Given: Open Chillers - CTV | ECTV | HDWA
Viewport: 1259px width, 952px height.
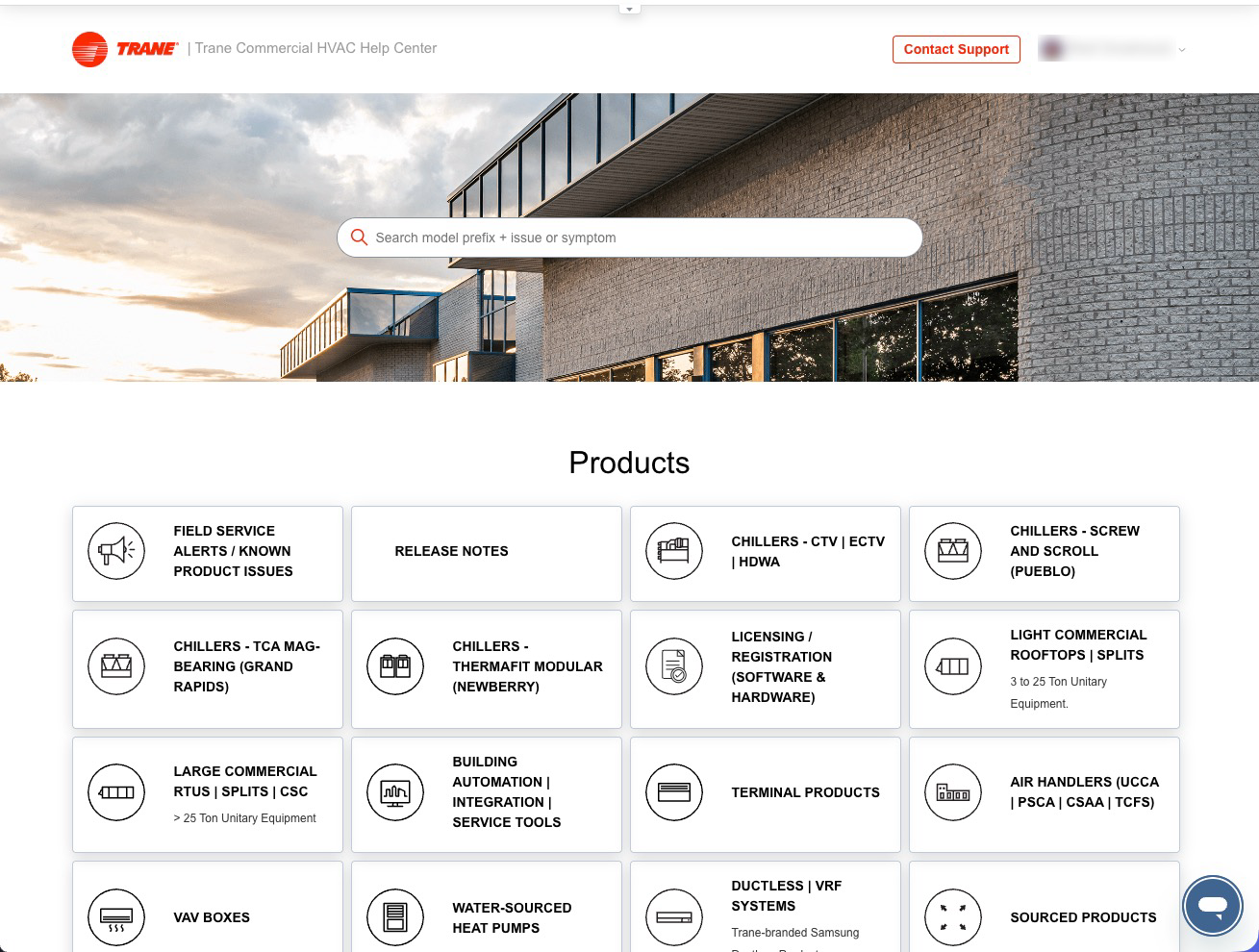Looking at the screenshot, I should click(766, 554).
